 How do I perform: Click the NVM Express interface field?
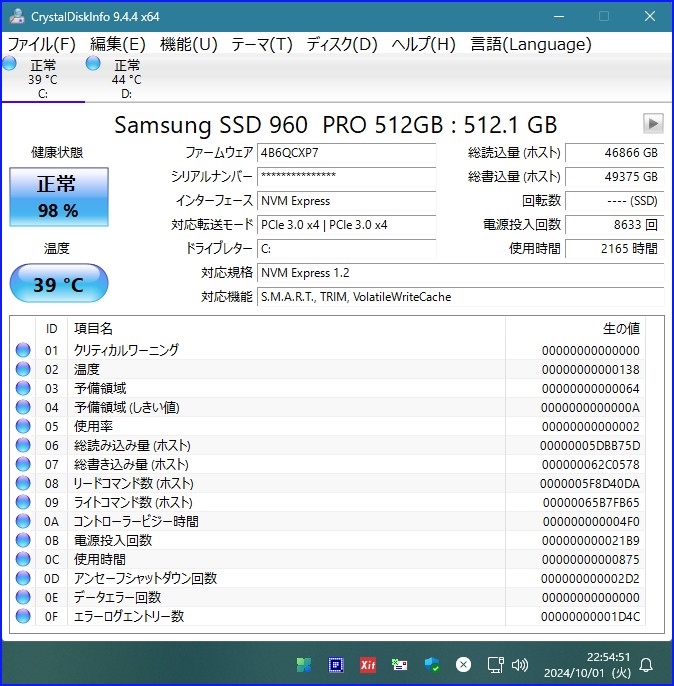tap(346, 201)
